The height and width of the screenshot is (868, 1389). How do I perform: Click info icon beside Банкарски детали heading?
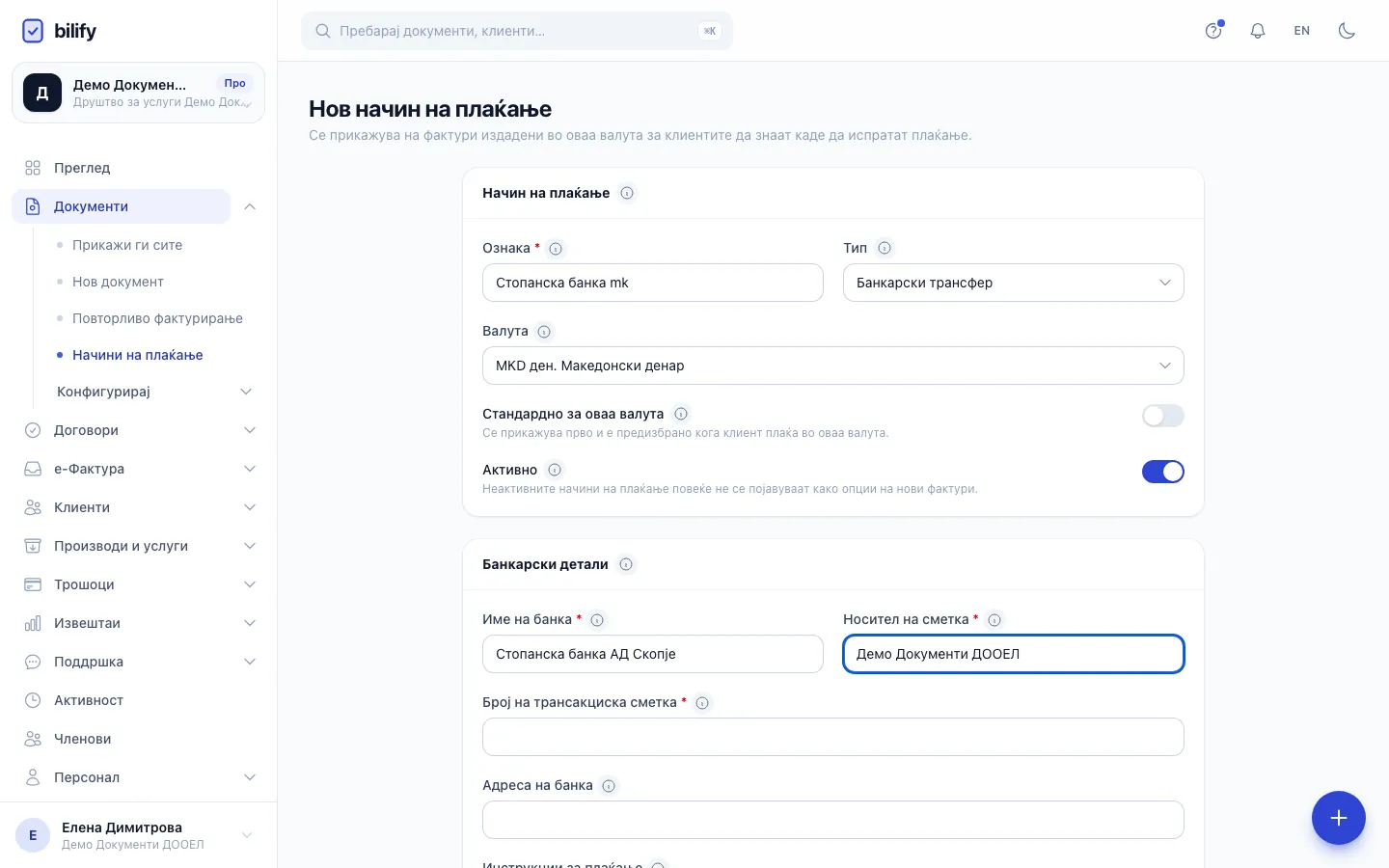pos(626,564)
